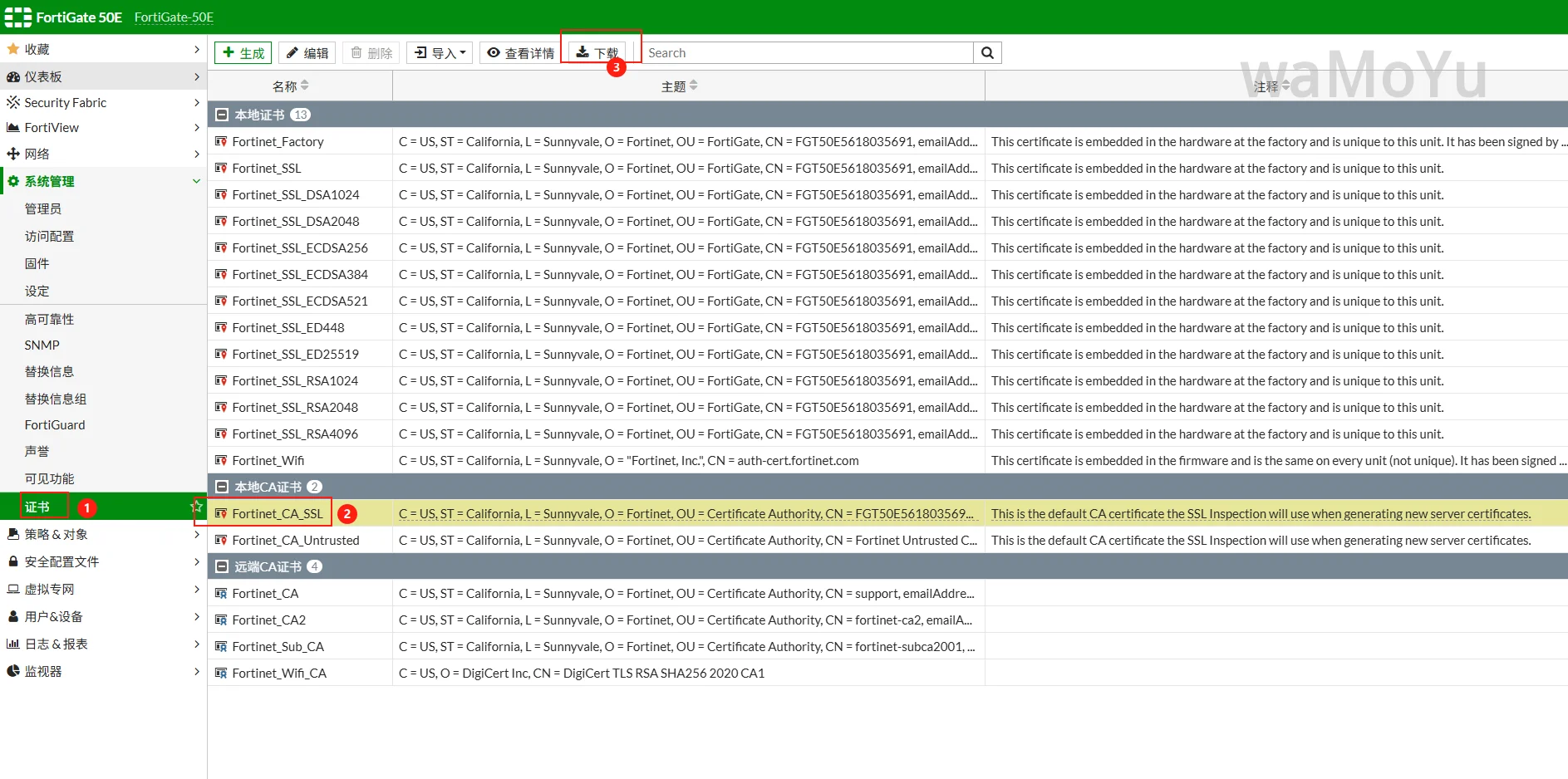
Task: Click the 生成 generate button
Action: (x=243, y=52)
